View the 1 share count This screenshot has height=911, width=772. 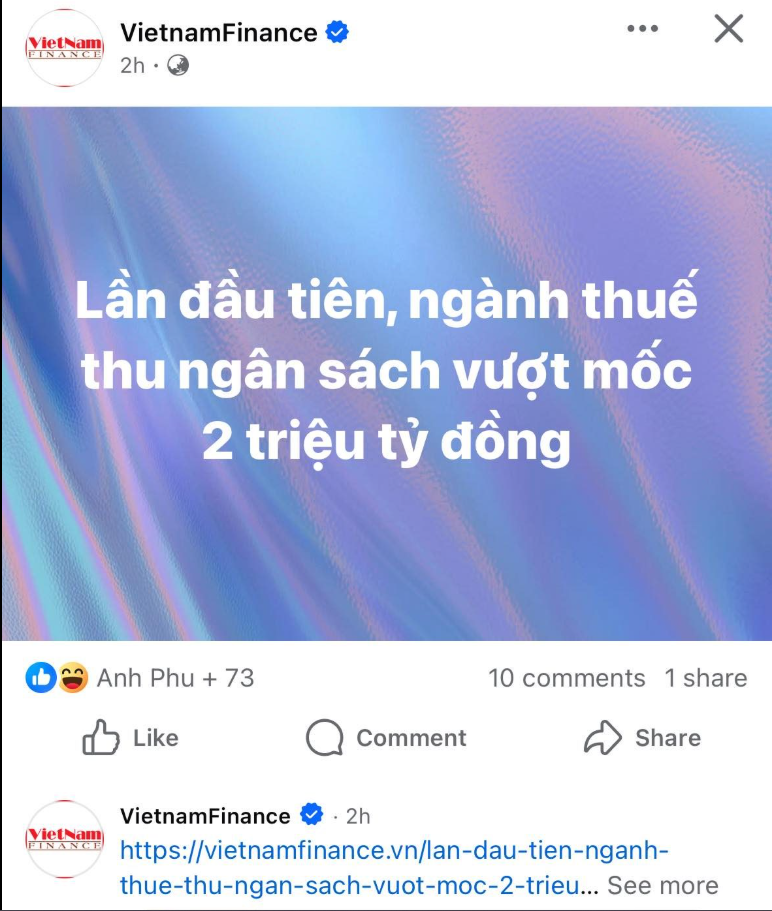706,678
